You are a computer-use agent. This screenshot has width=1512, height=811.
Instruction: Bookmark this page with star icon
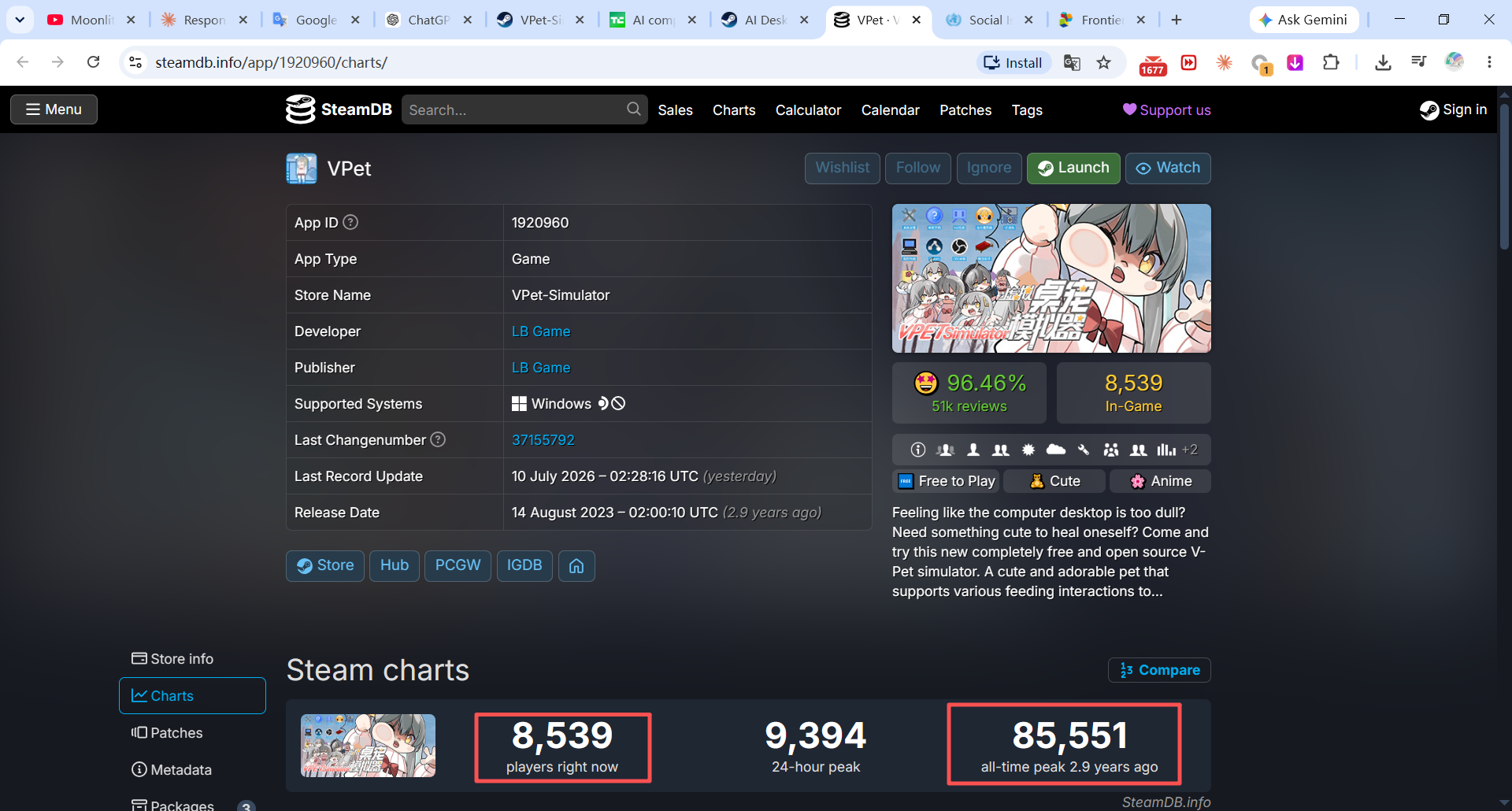point(1104,62)
